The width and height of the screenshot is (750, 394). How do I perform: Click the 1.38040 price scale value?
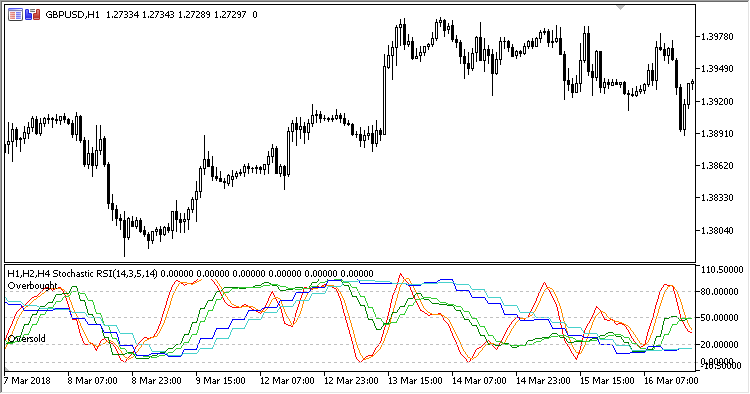(717, 230)
